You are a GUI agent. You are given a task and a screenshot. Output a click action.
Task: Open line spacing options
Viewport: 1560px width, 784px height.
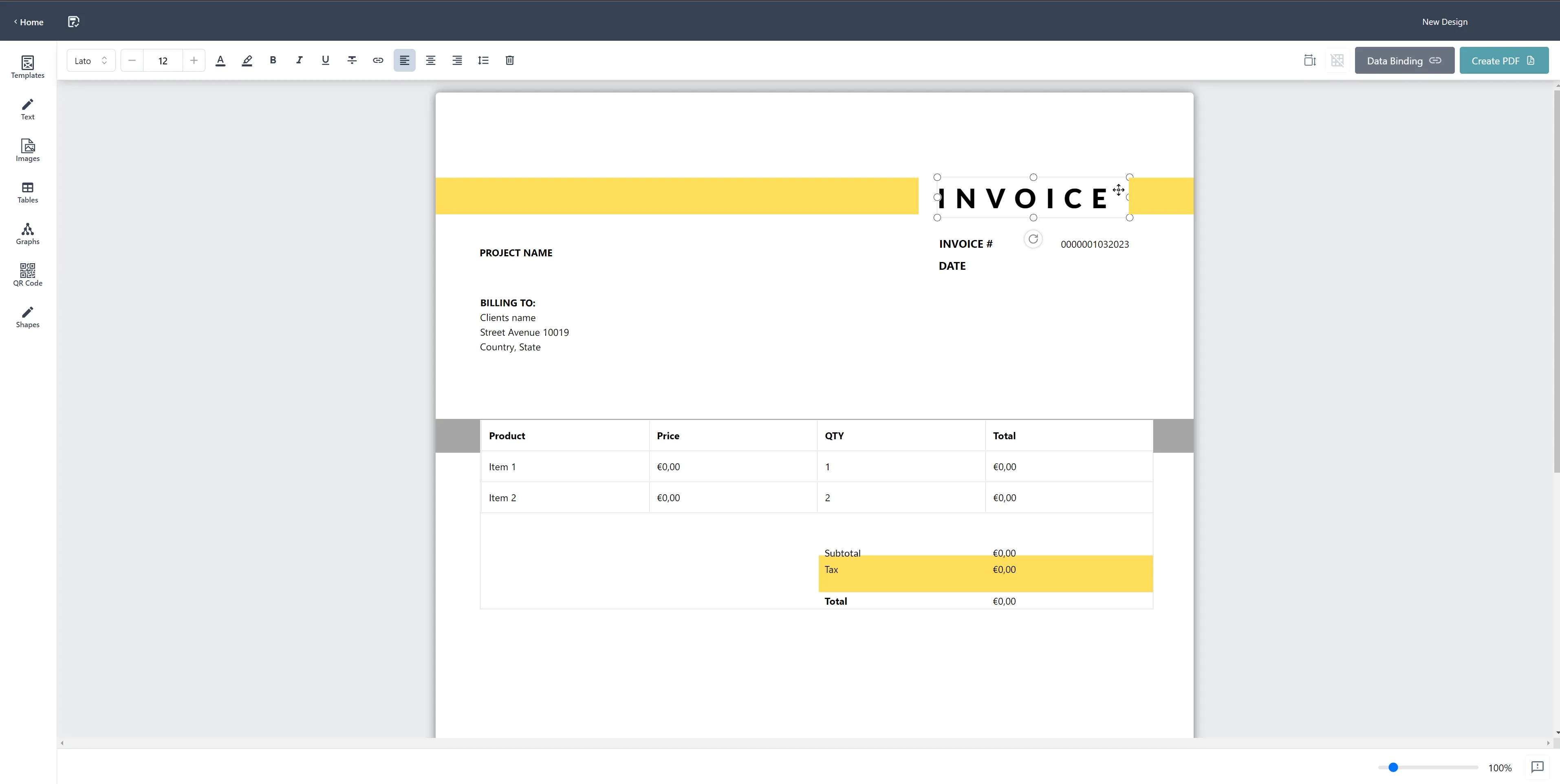point(483,61)
